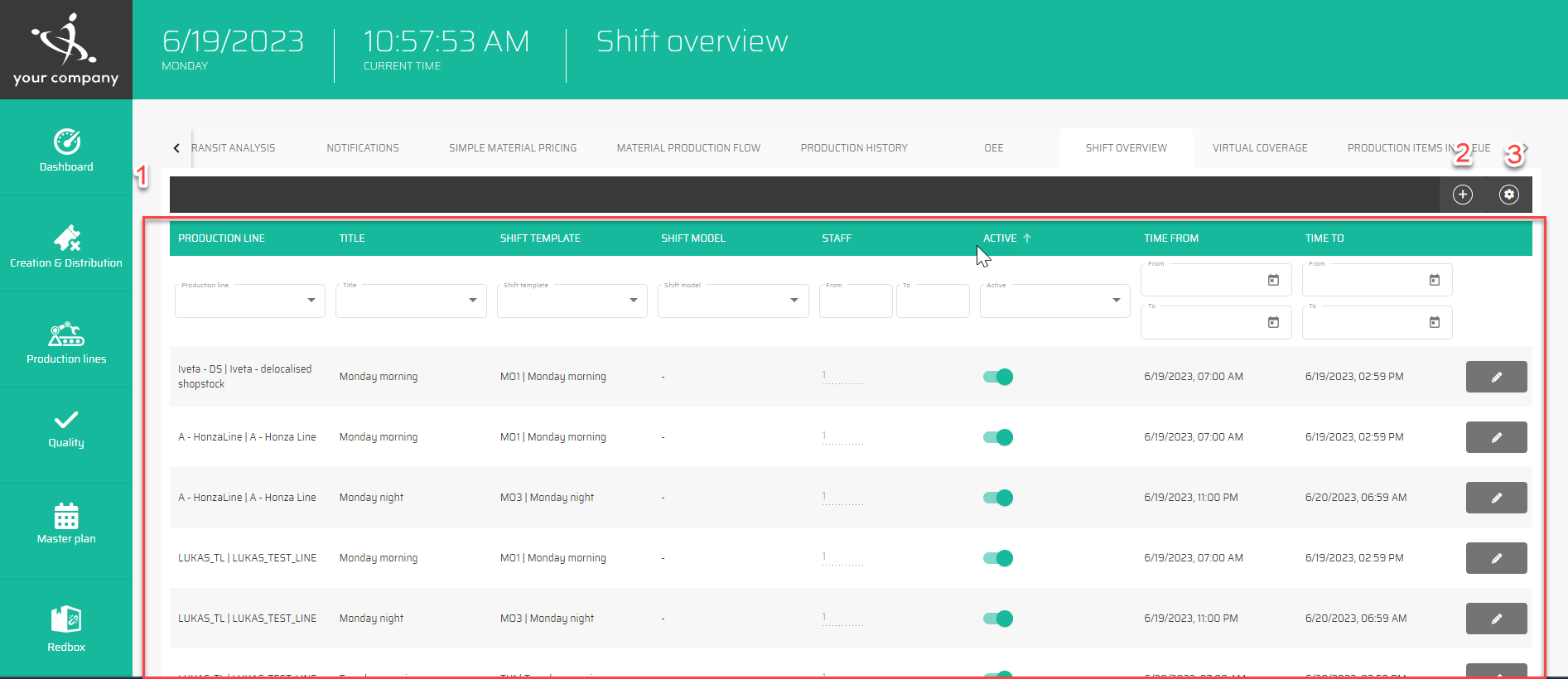This screenshot has width=1568, height=679.
Task: Open the Redbox sidebar item
Action: tap(66, 628)
